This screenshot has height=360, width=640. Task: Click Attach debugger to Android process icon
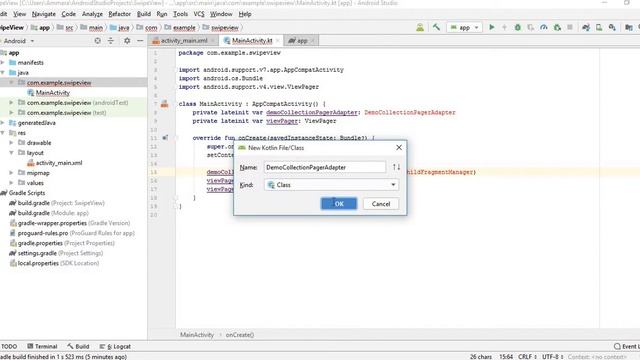557,27
